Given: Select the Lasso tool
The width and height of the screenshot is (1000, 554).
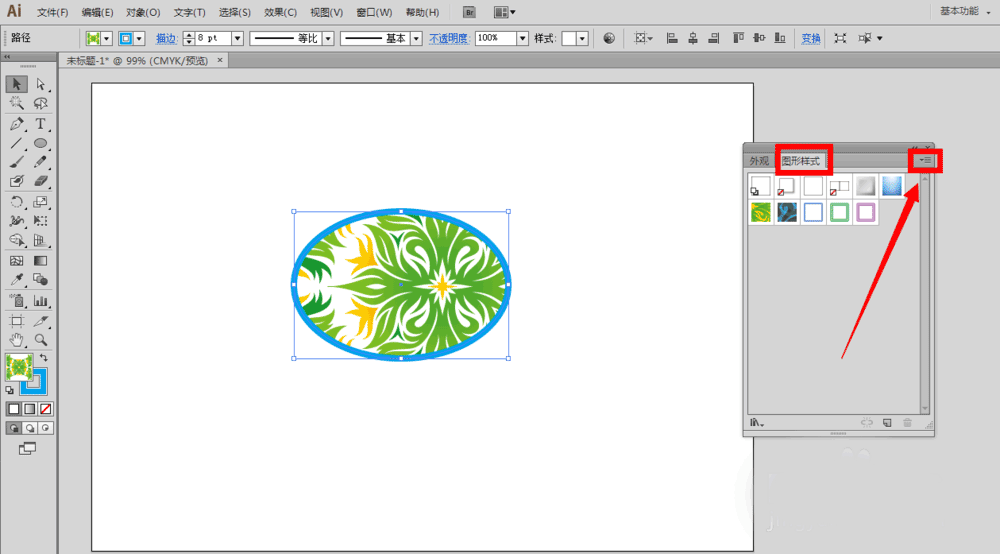Looking at the screenshot, I should click(41, 103).
